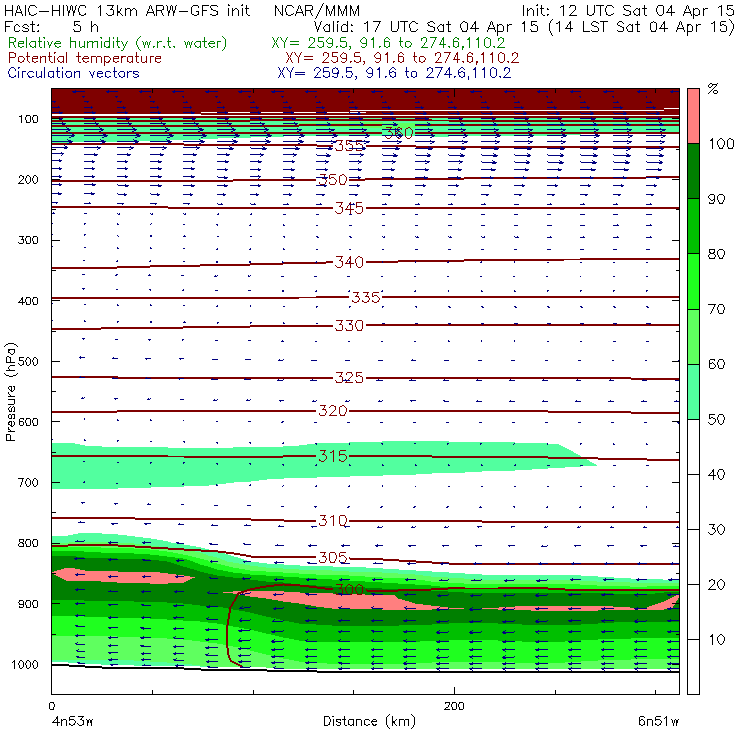Click the 1000 hPa pressure axis label
740x740 pixels.
pos(25,664)
